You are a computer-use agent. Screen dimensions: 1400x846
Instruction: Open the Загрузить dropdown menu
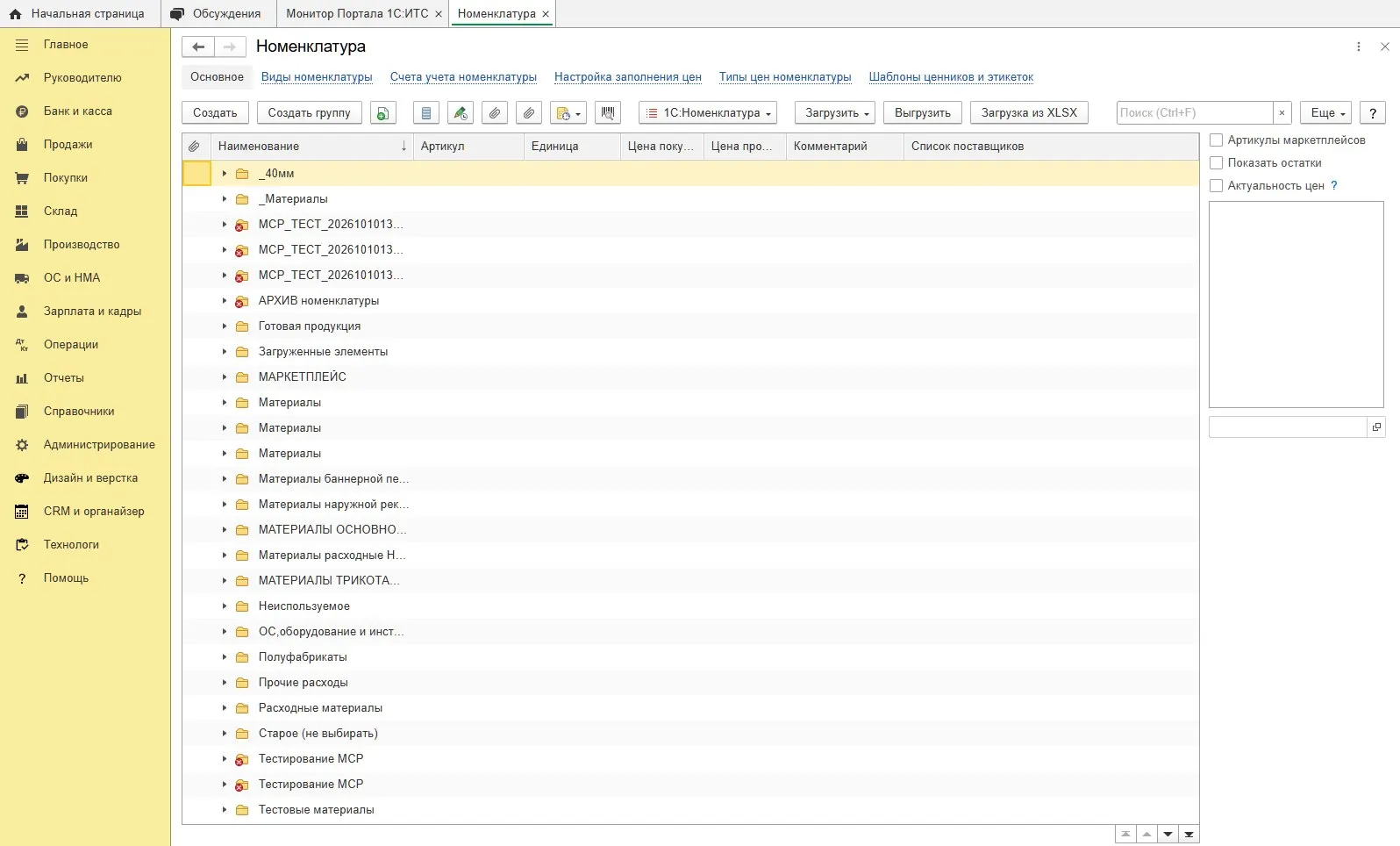coord(836,113)
